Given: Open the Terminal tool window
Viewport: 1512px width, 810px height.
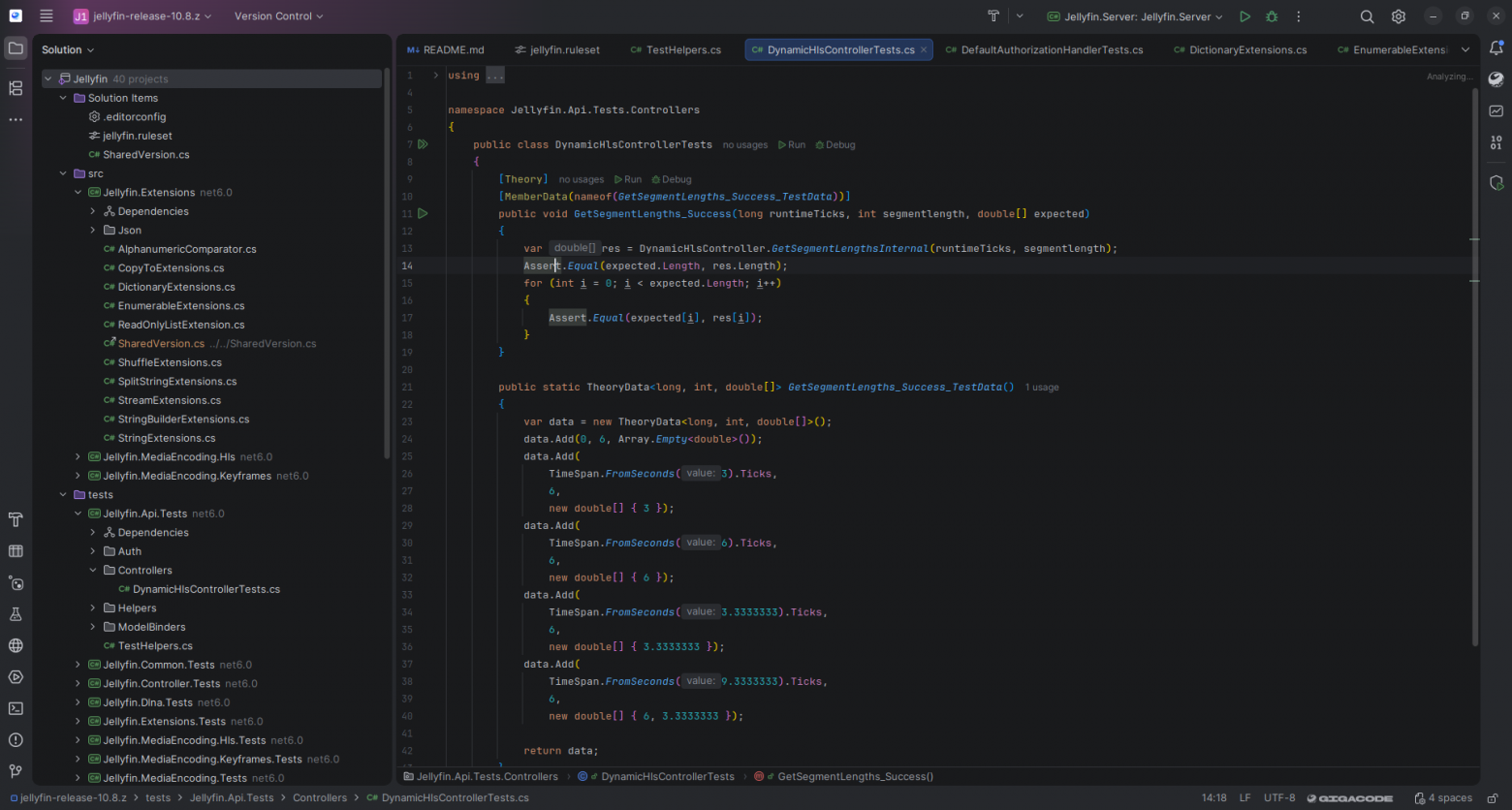Looking at the screenshot, I should point(16,708).
